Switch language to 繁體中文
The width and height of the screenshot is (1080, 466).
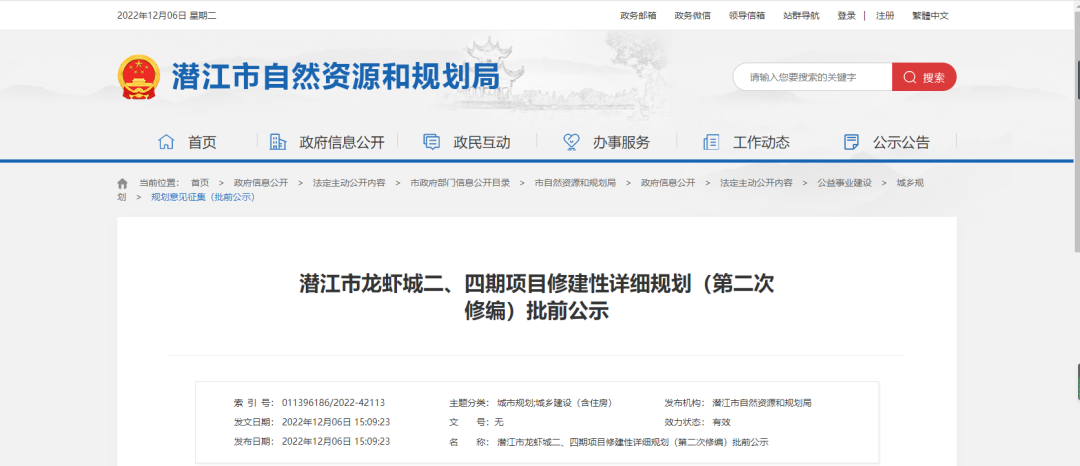point(930,15)
